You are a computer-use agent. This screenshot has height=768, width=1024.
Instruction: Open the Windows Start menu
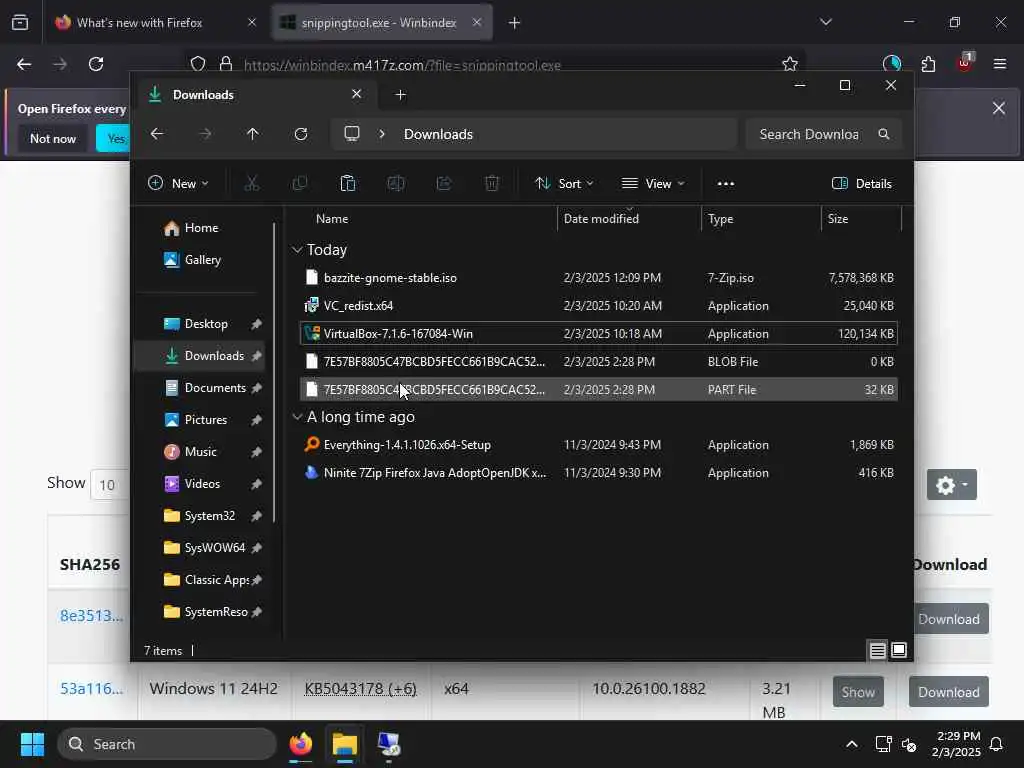[32, 744]
